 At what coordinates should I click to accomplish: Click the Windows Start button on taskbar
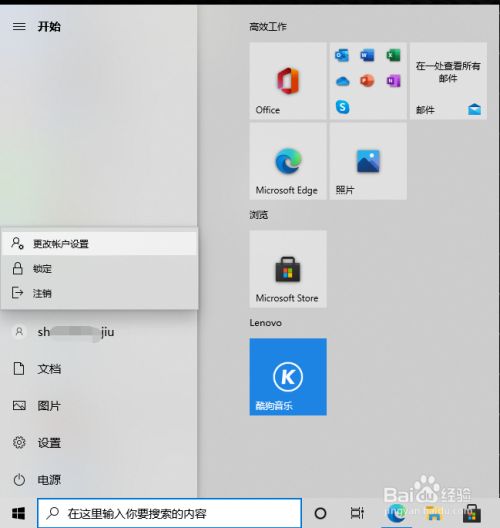coord(18,514)
